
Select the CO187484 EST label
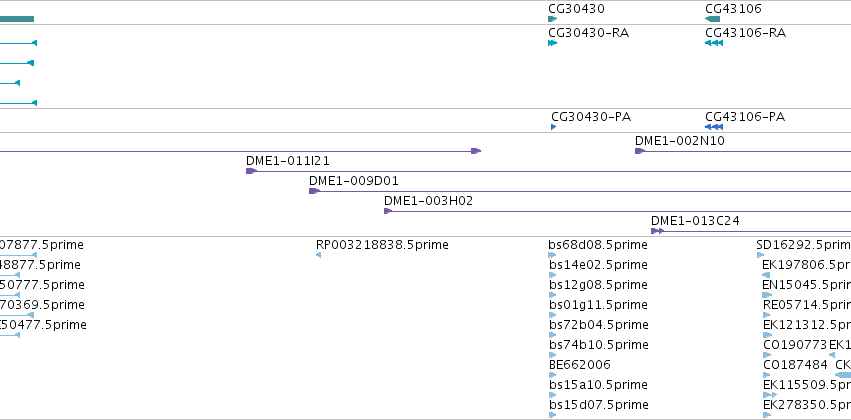click(x=795, y=365)
